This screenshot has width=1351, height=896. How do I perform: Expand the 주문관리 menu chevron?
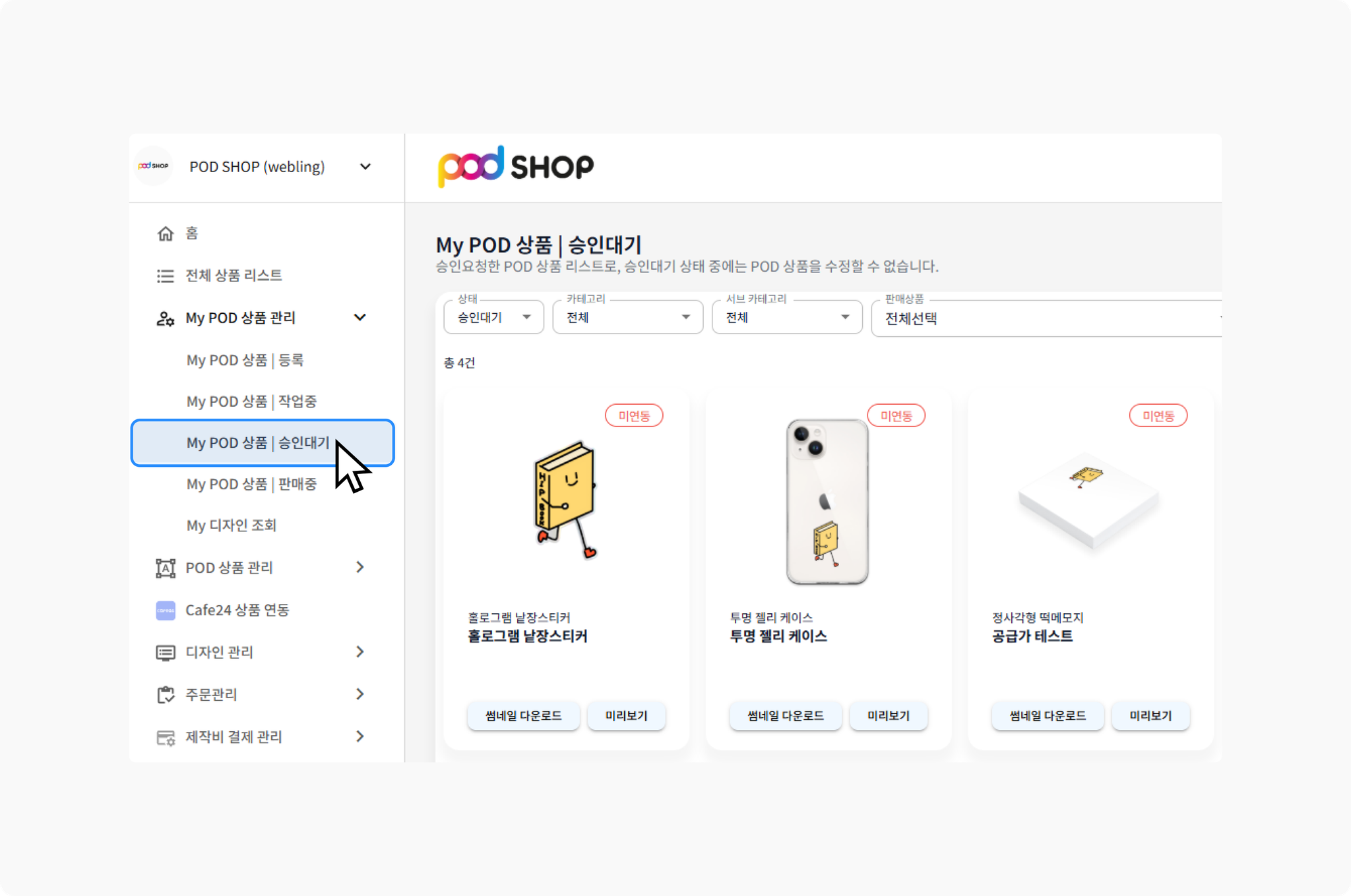coord(360,694)
